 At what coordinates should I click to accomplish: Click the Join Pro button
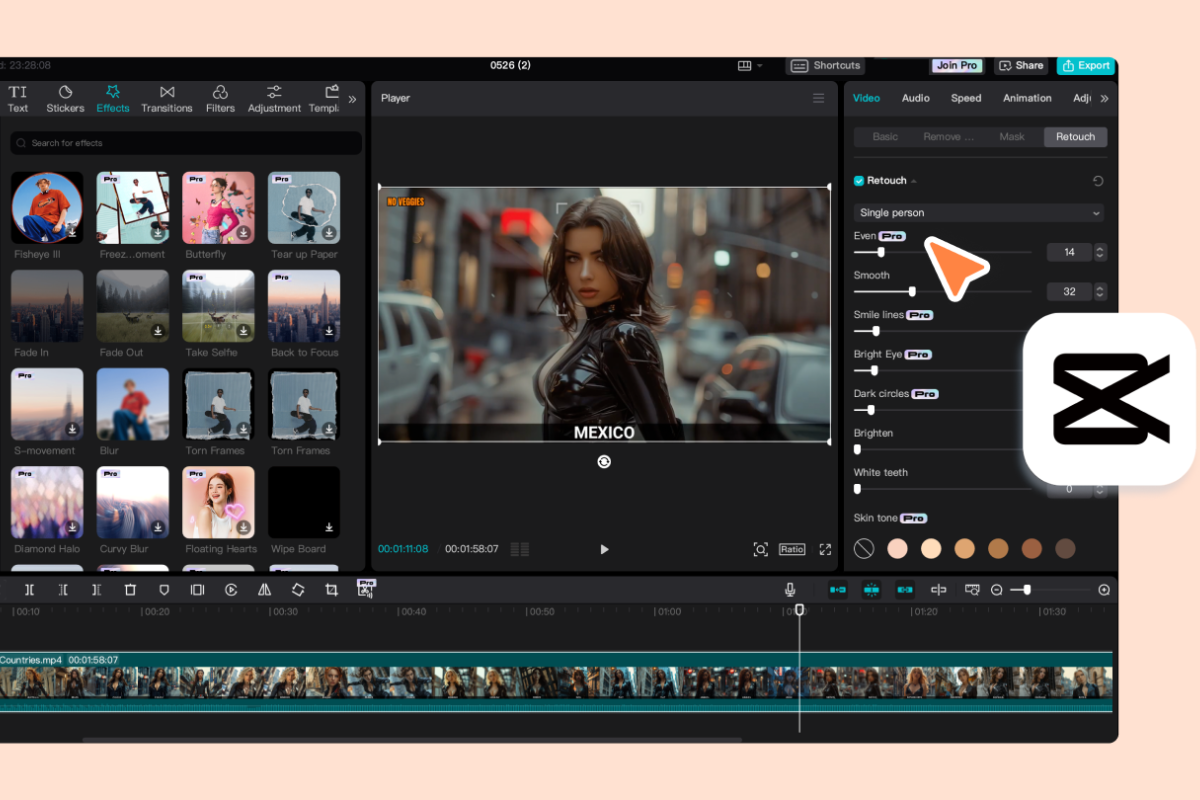[957, 66]
